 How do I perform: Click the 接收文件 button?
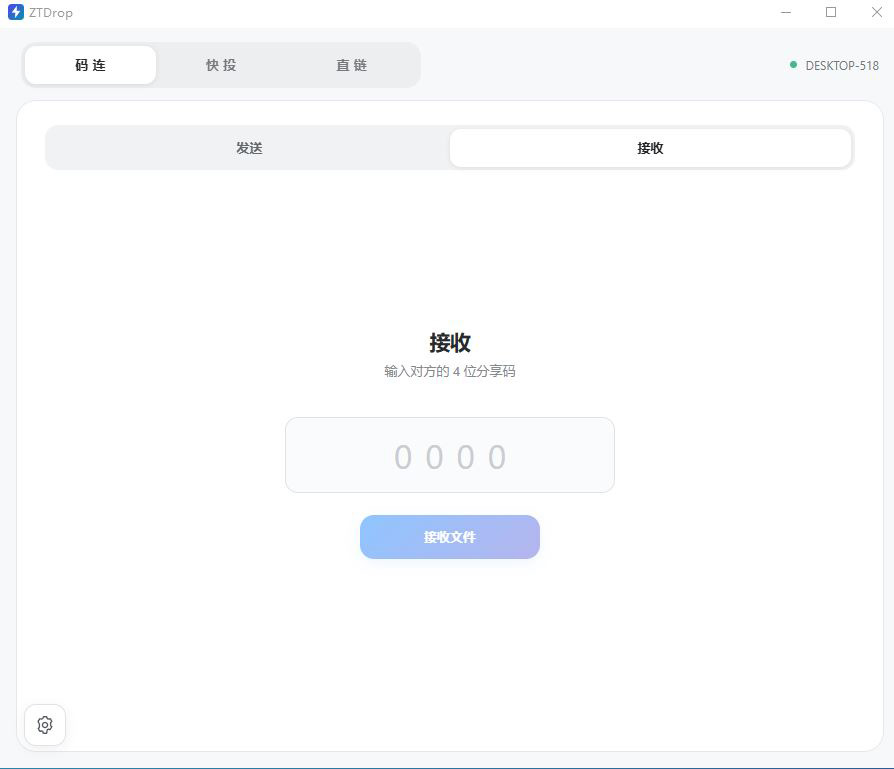coord(450,537)
